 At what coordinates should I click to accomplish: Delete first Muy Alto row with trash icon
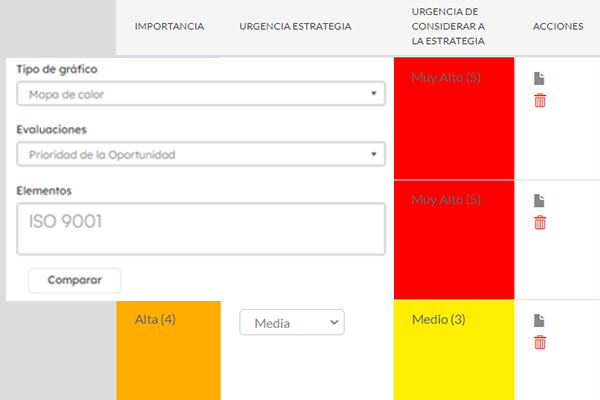(x=540, y=100)
